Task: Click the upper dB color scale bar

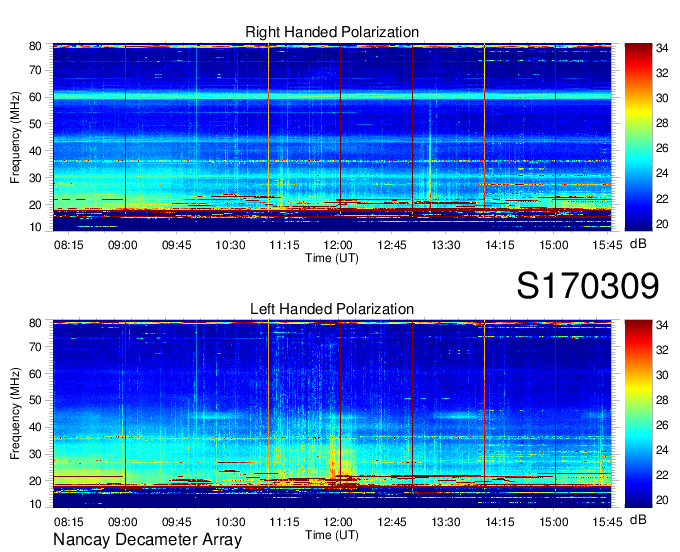Action: 638,137
